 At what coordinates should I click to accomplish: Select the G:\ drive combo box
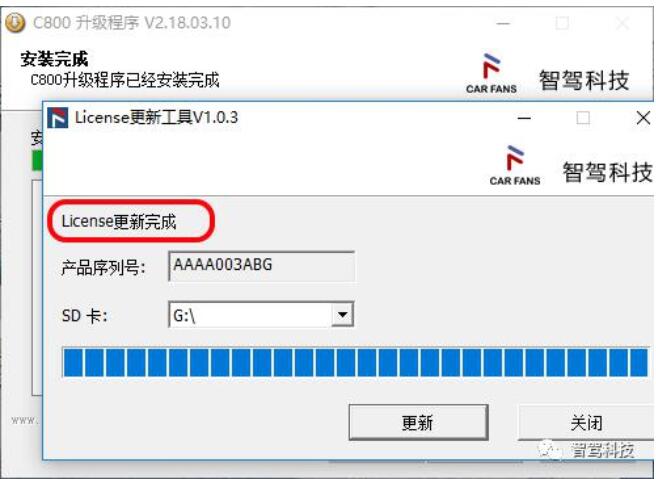pos(261,315)
